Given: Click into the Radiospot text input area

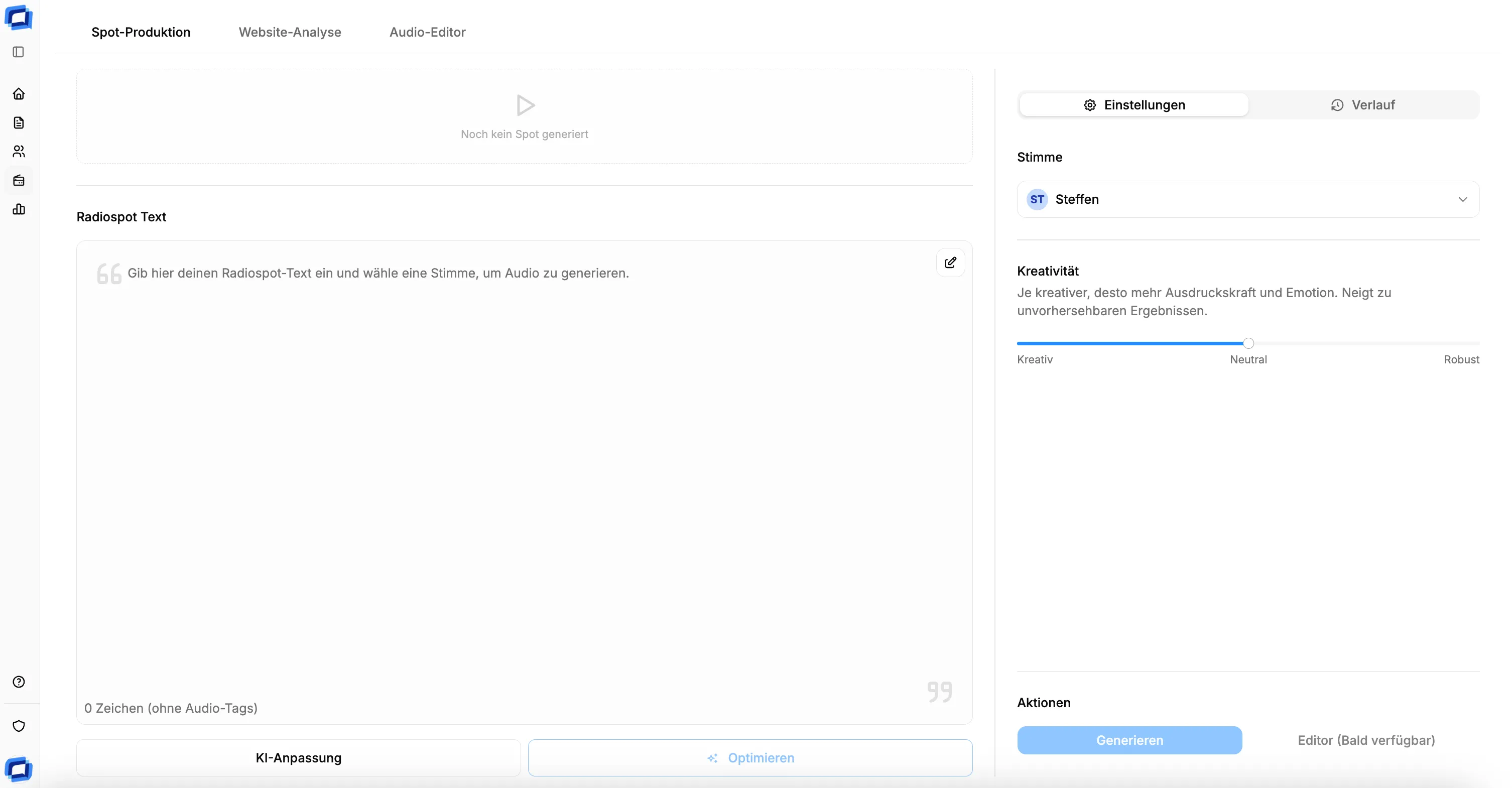Looking at the screenshot, I should (x=524, y=481).
